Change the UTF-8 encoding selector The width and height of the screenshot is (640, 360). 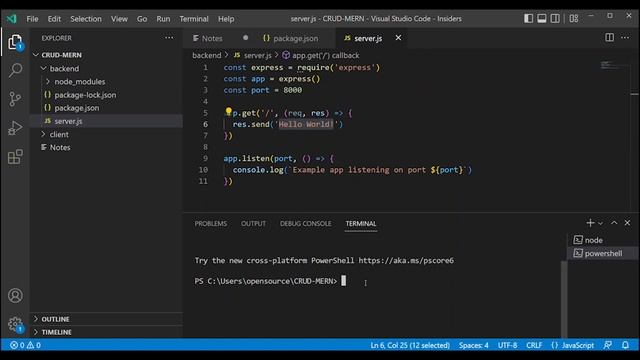click(x=507, y=345)
